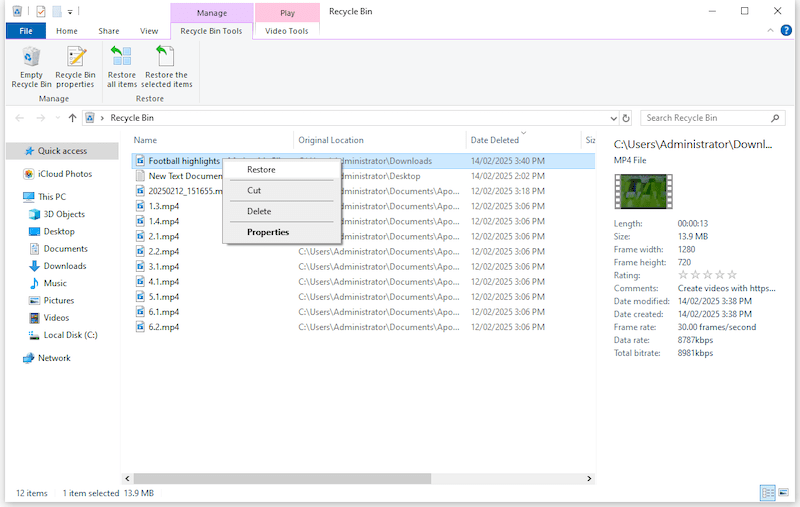Screen dimensions: 800x507
Task: Open Recycle Bin properties
Action: [76, 67]
